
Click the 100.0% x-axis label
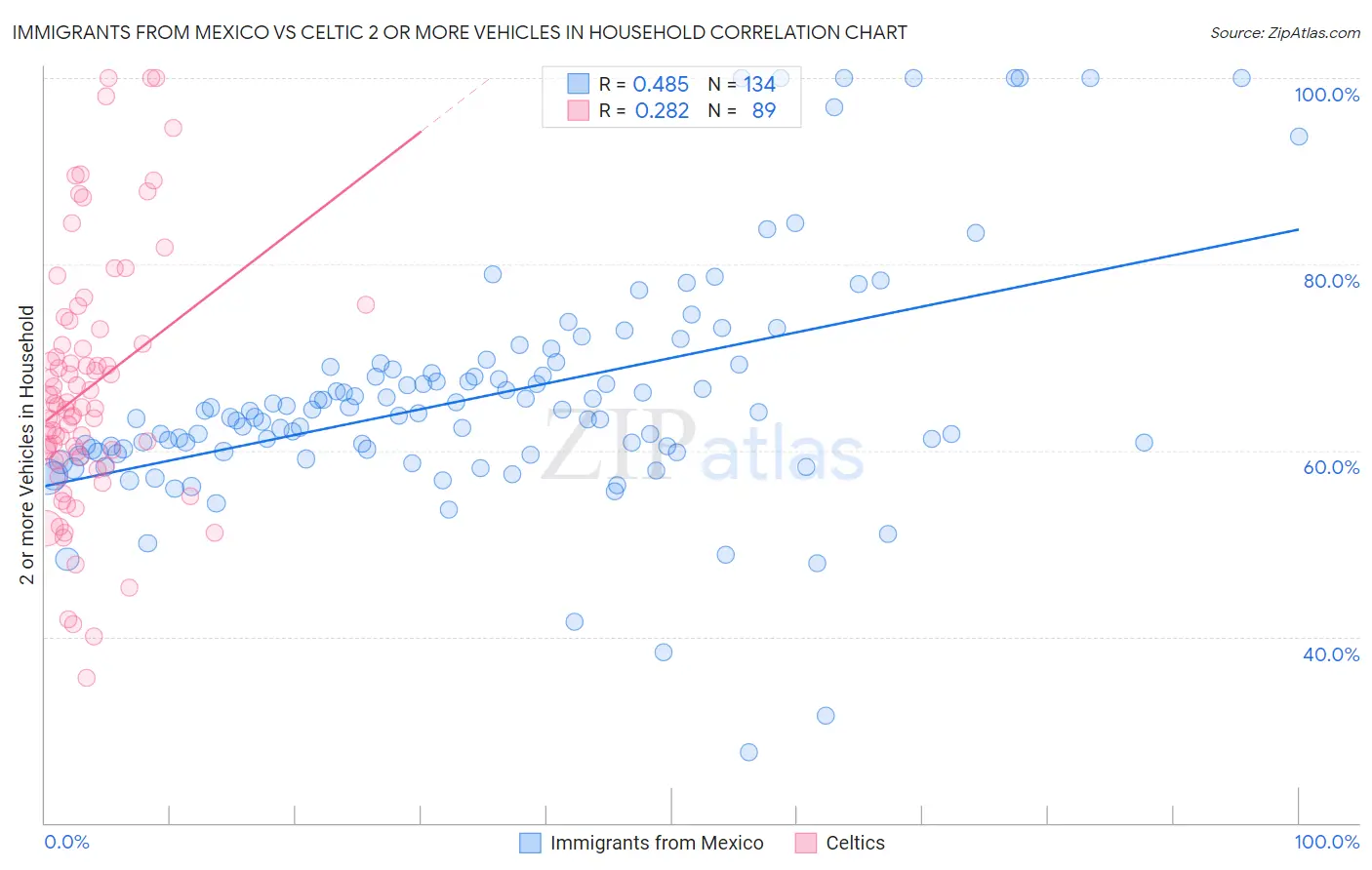[x=1326, y=842]
